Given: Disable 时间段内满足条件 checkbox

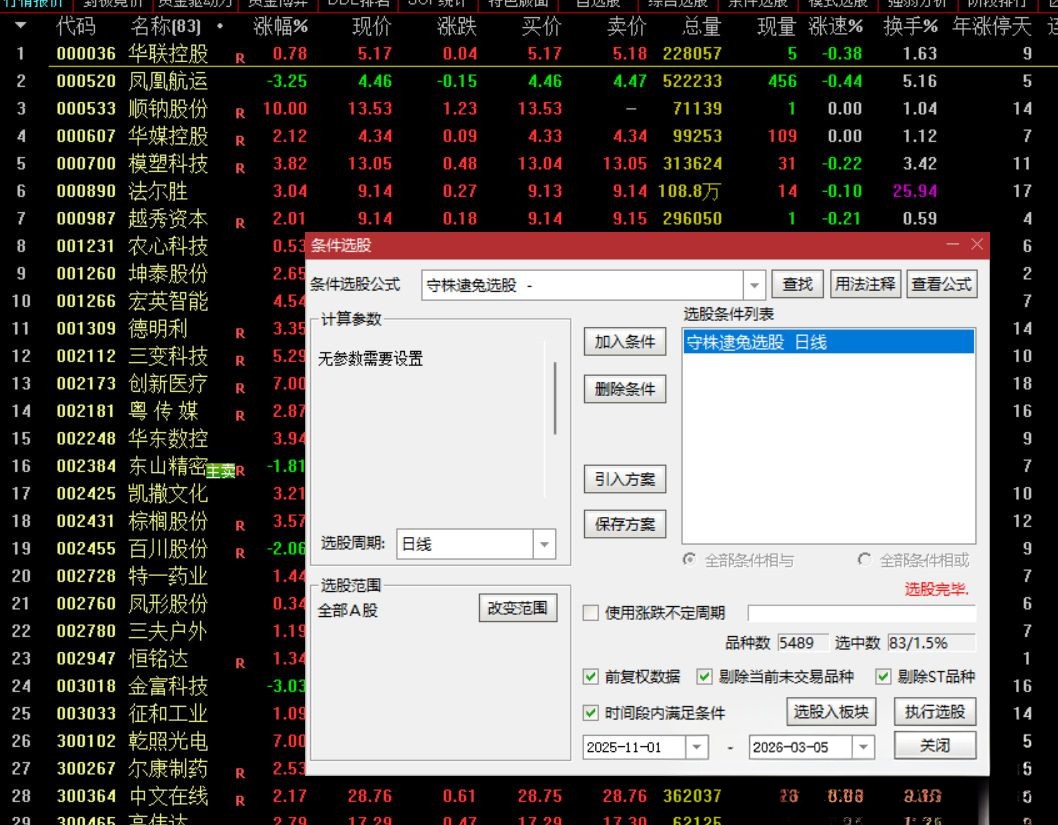Looking at the screenshot, I should tap(591, 713).
